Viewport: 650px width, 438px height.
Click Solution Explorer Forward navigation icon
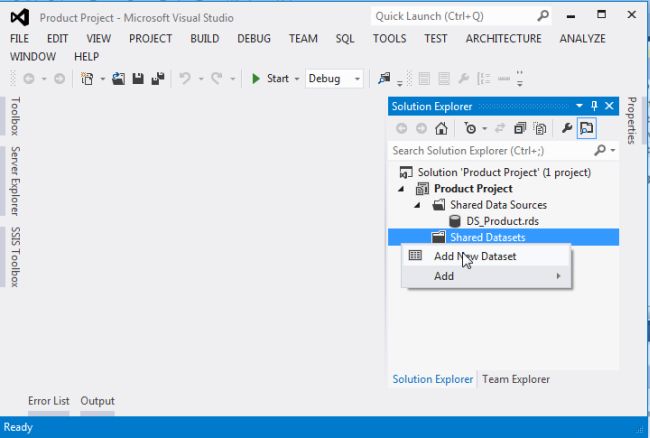click(421, 128)
